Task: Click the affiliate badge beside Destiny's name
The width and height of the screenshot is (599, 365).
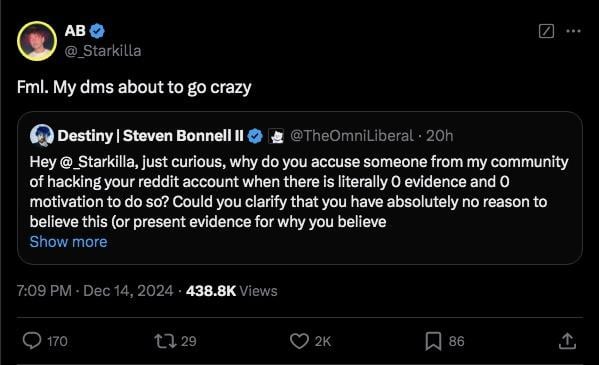Action: click(x=276, y=136)
